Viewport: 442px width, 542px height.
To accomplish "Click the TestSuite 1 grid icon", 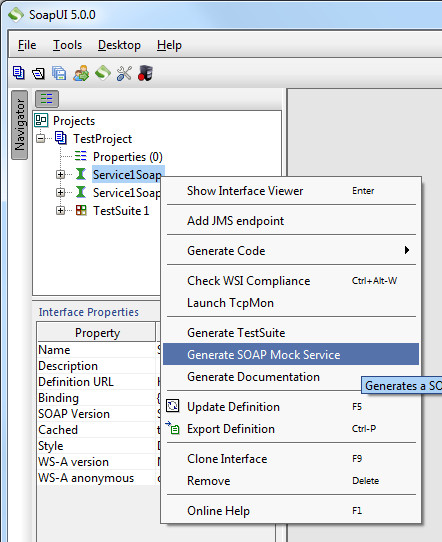I will [x=81, y=210].
